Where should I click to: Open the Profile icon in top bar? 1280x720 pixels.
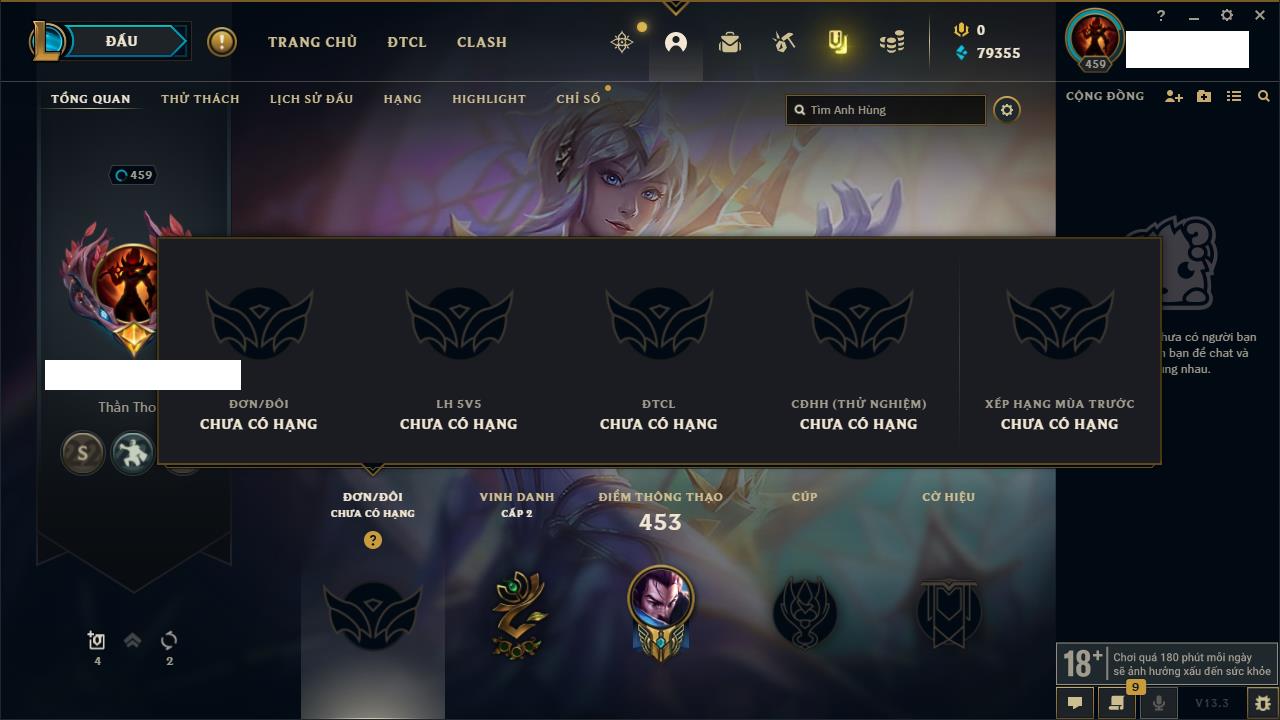[676, 42]
